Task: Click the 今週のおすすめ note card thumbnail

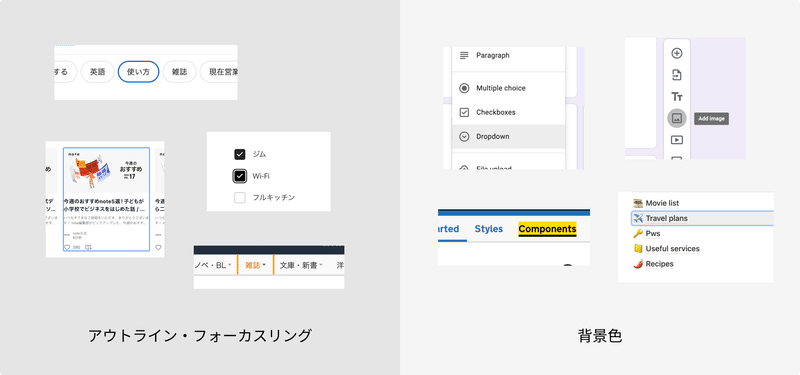Action: (x=107, y=171)
